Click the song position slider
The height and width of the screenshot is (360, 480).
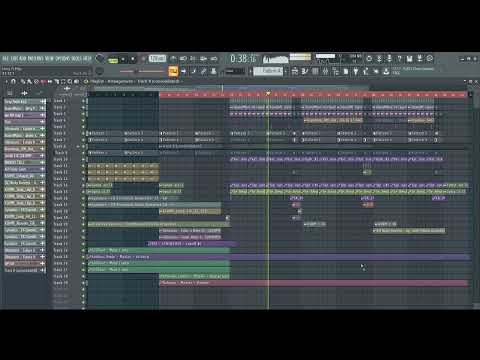142,71
